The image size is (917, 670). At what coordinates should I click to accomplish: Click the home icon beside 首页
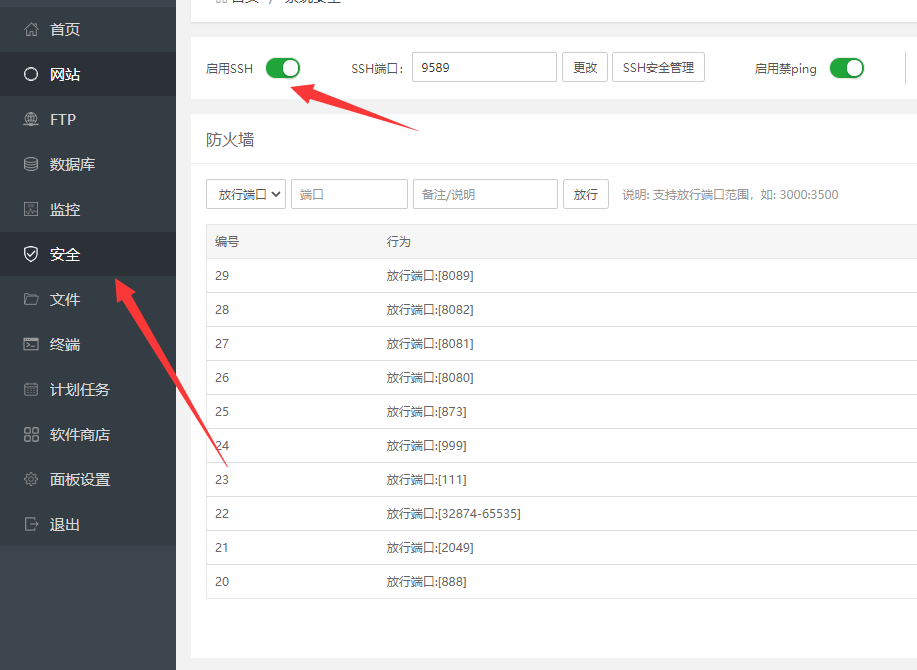click(31, 29)
